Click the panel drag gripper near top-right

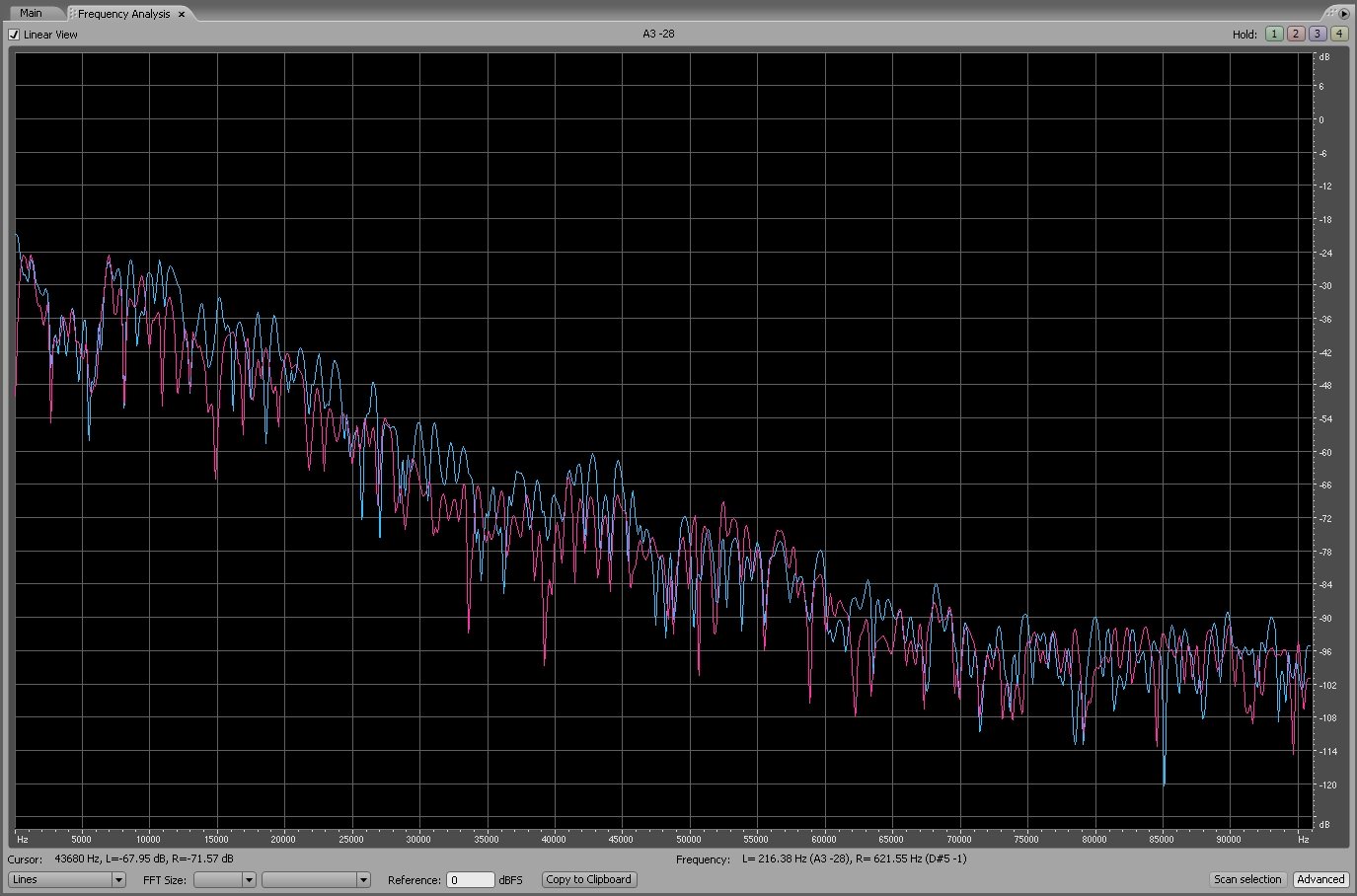click(x=1330, y=13)
